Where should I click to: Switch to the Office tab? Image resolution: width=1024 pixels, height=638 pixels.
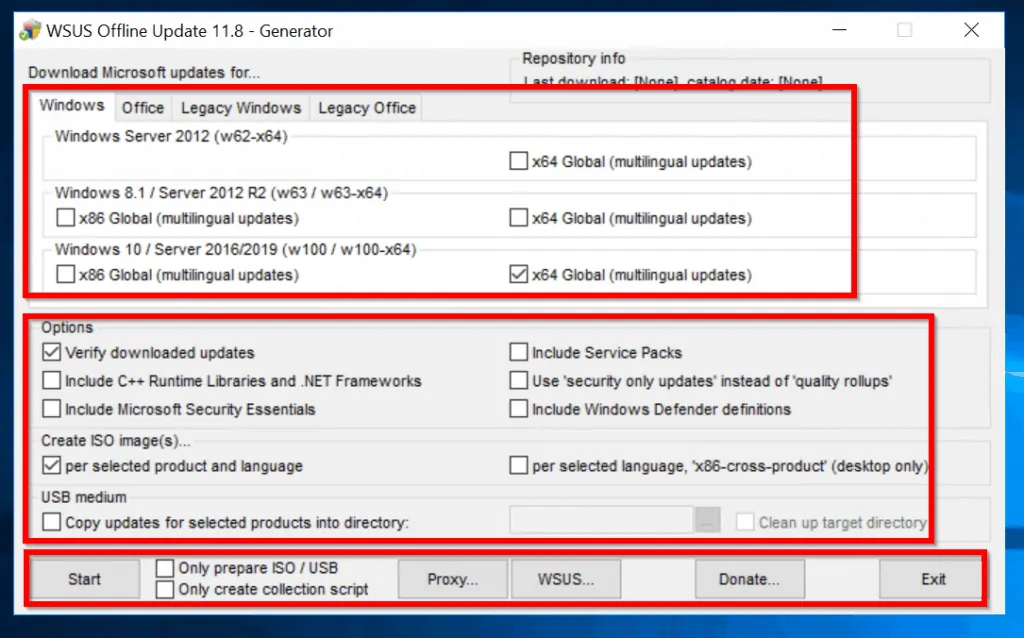tap(143, 107)
